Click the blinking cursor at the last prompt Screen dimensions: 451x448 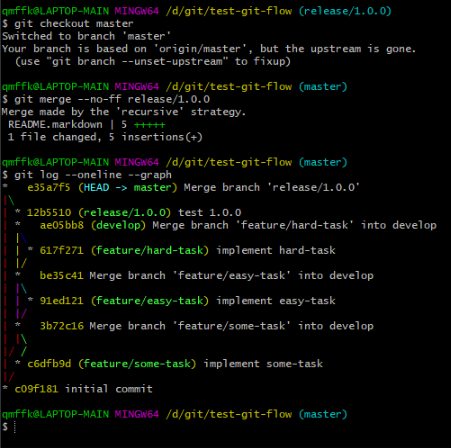[x=15, y=427]
